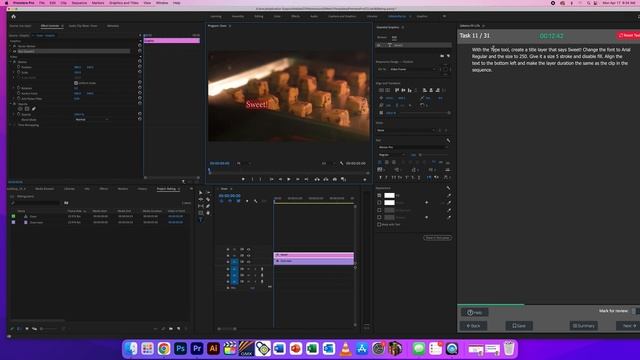This screenshot has height=360, width=640.
Task: Open the Styles None dropdown
Action: pyautogui.click(x=406, y=130)
